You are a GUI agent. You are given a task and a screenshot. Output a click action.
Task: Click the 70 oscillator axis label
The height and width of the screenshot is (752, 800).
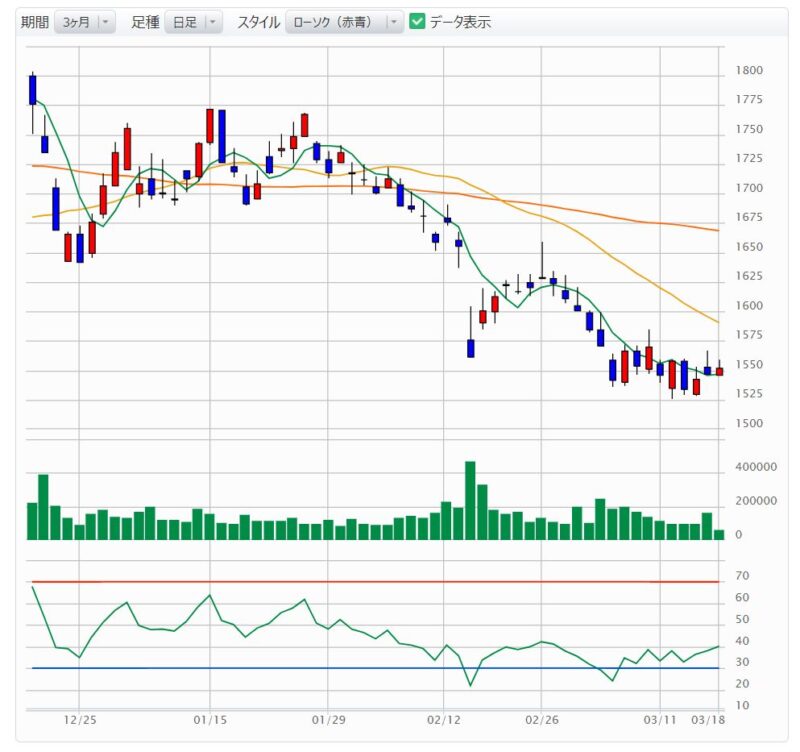(742, 576)
